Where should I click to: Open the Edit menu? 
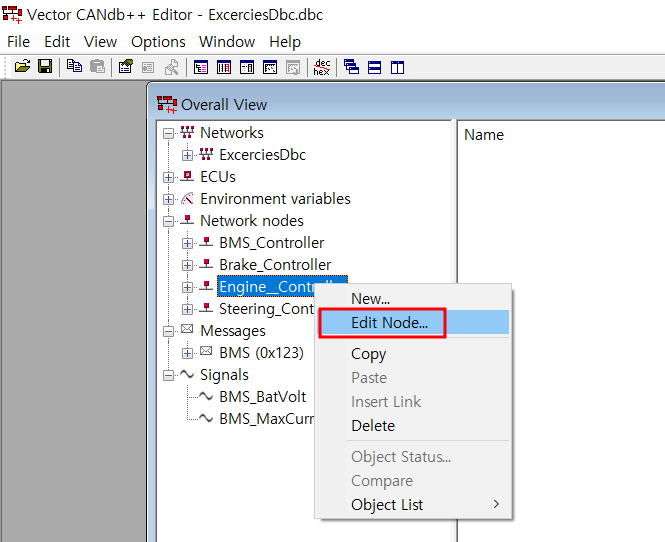57,42
